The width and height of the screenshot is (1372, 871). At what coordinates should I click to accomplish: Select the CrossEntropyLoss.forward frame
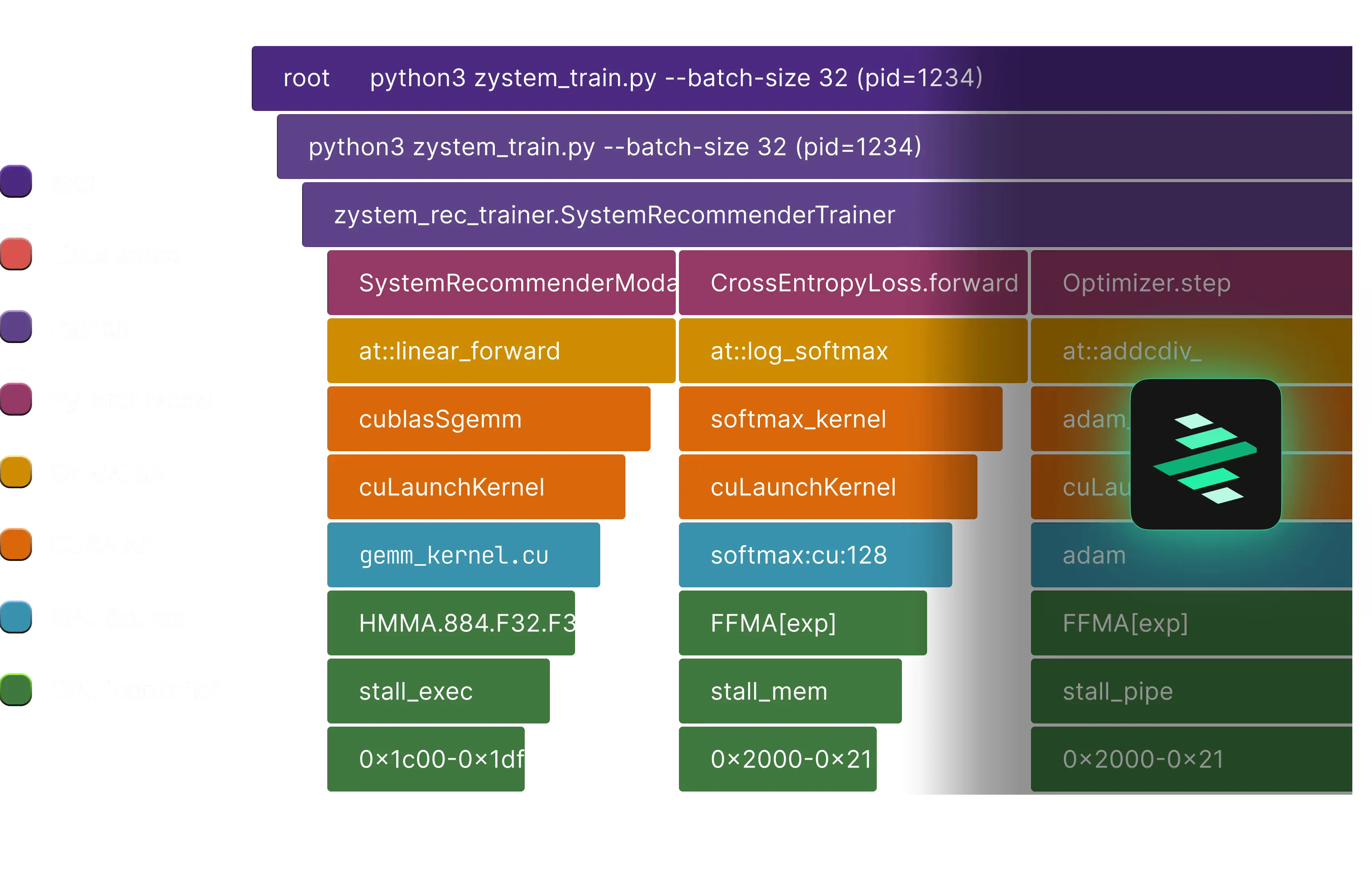853,283
